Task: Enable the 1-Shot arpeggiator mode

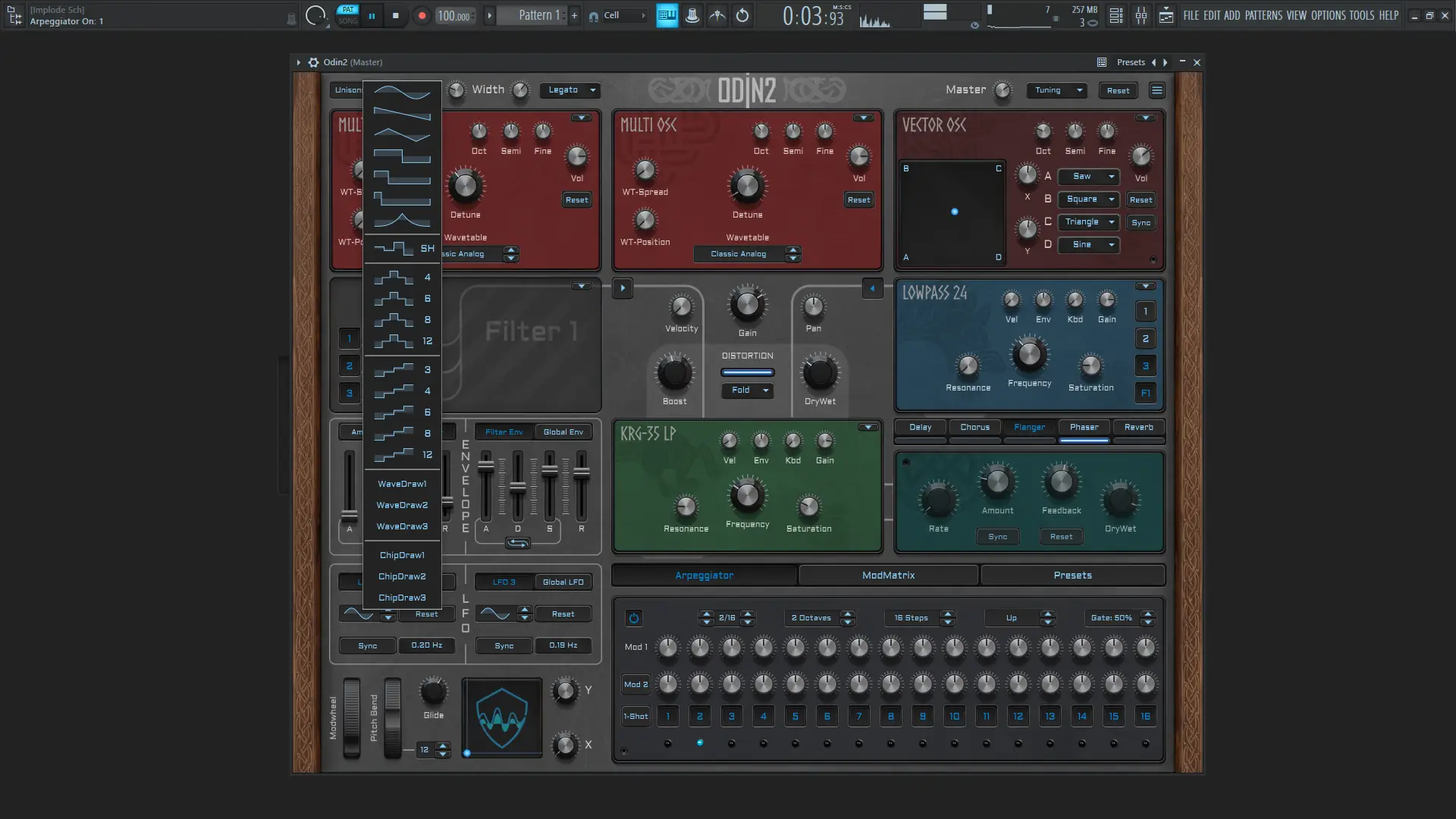Action: point(635,716)
